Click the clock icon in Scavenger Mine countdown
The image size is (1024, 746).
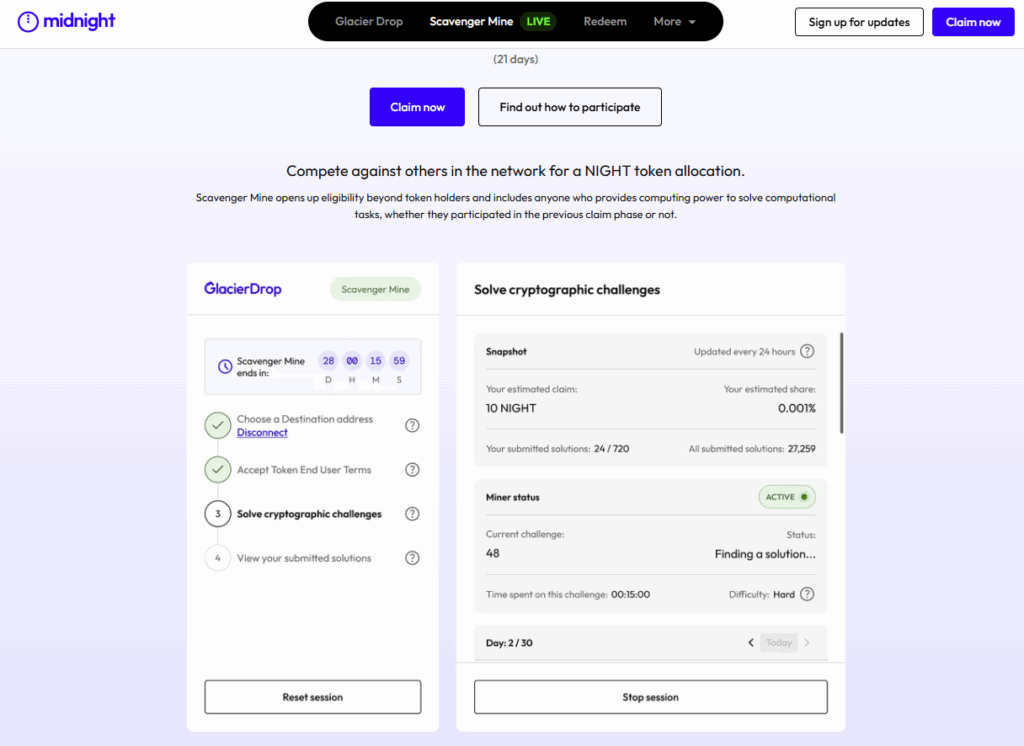point(223,366)
